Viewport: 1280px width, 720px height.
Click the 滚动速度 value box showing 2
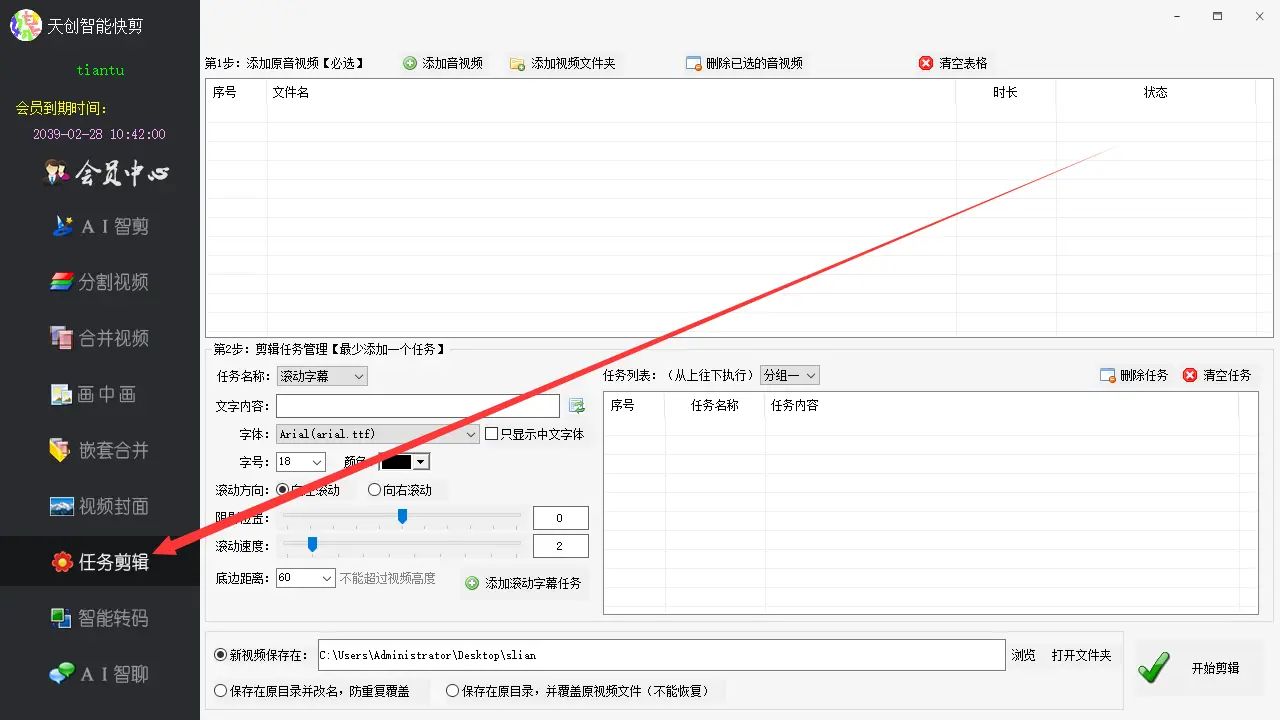click(x=560, y=546)
